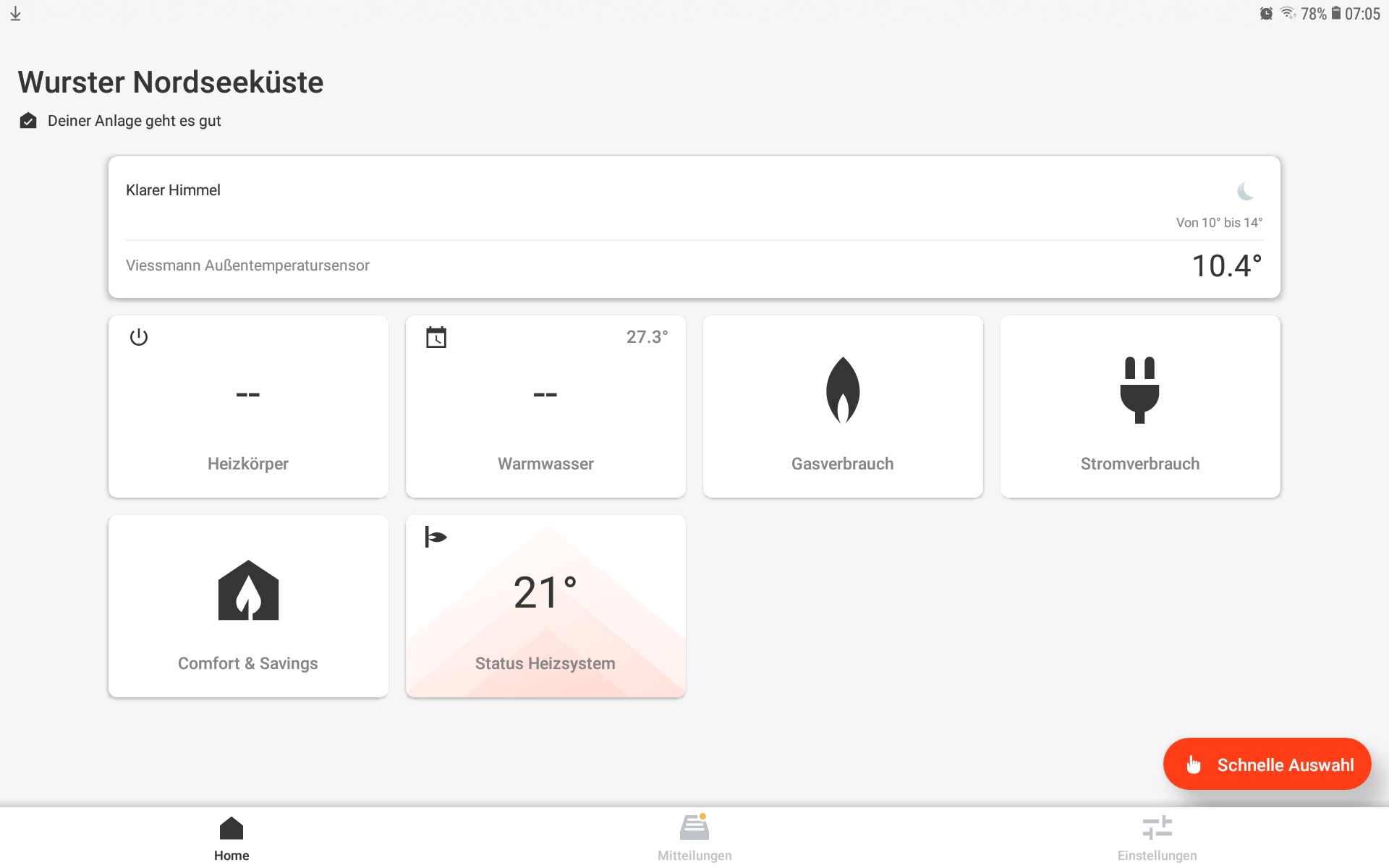Open the Klarer Himmel weather card
Screen dimensions: 1389x868
click(x=694, y=227)
